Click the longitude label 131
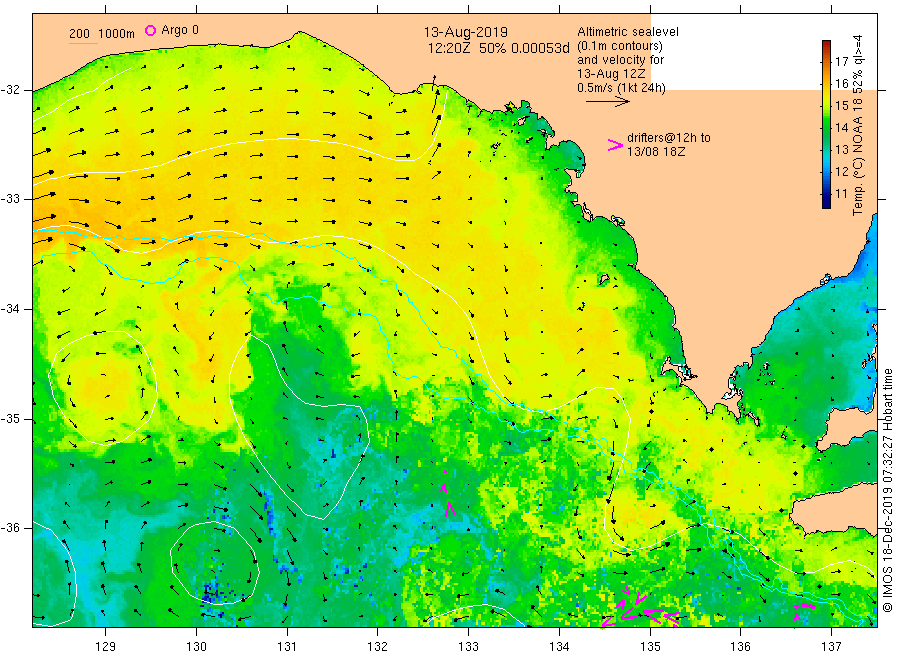 pos(287,647)
